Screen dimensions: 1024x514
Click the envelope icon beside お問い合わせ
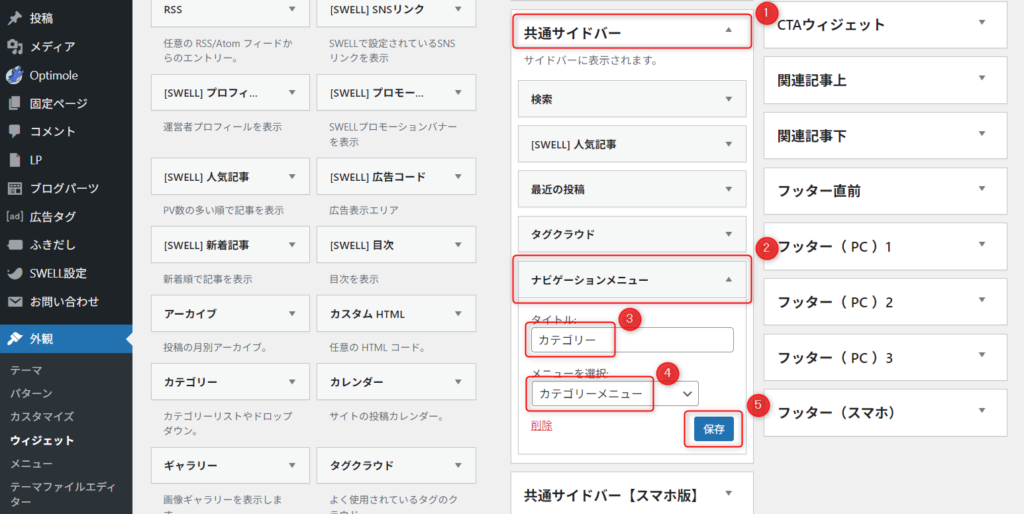(x=14, y=301)
